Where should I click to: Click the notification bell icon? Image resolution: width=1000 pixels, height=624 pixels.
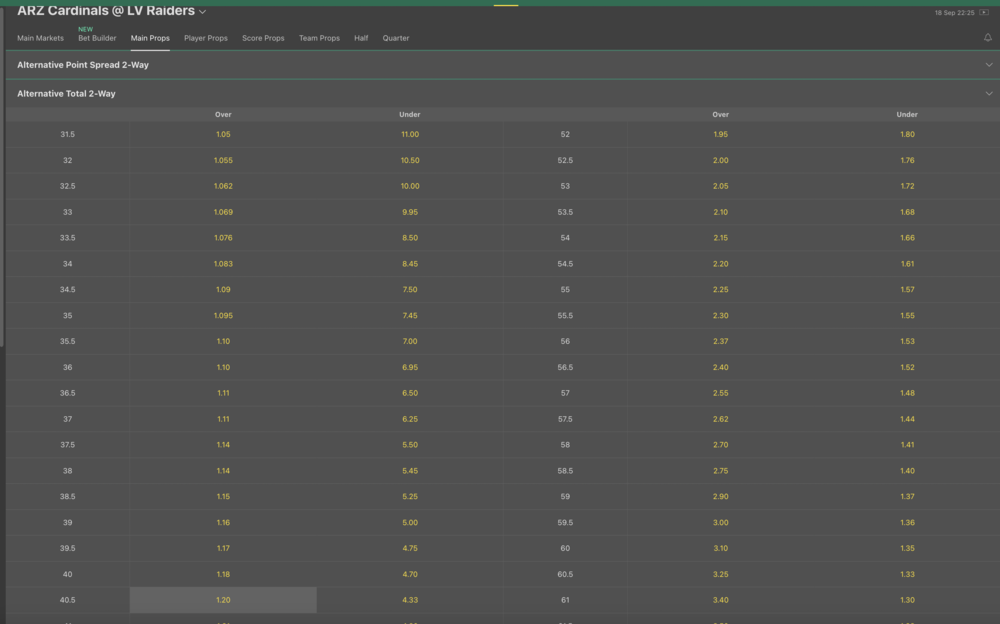click(988, 38)
